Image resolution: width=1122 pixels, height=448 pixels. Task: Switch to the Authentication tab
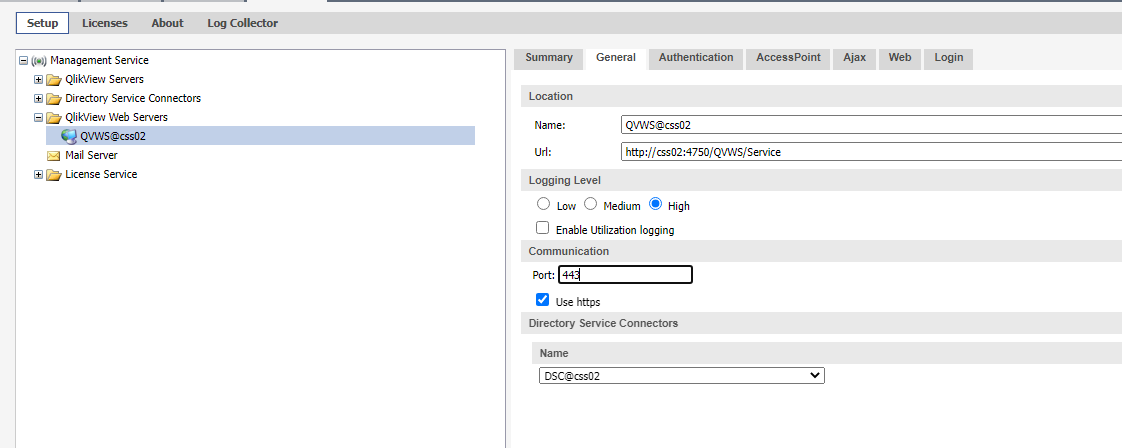[696, 58]
